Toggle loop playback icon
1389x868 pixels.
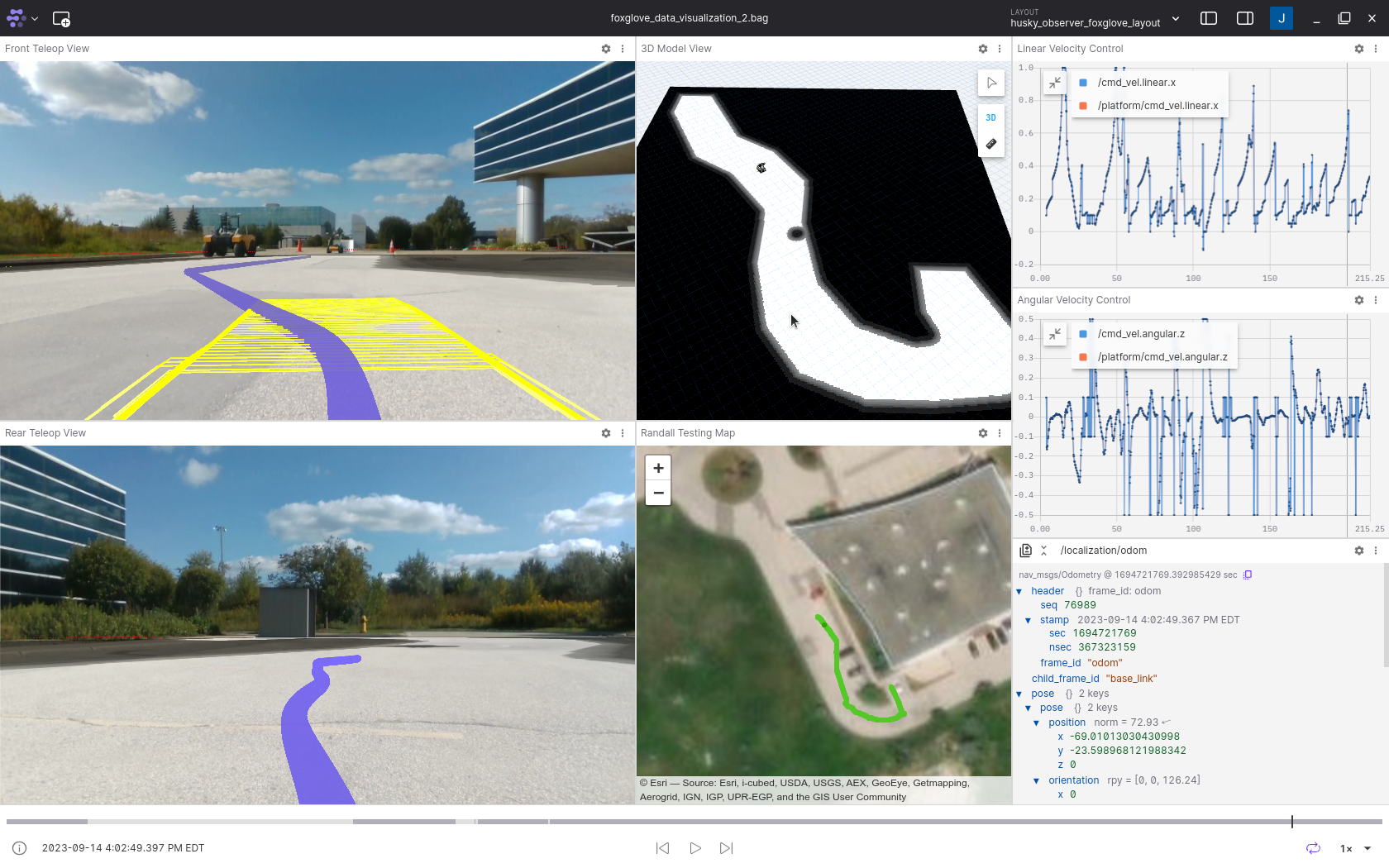click(x=1313, y=848)
